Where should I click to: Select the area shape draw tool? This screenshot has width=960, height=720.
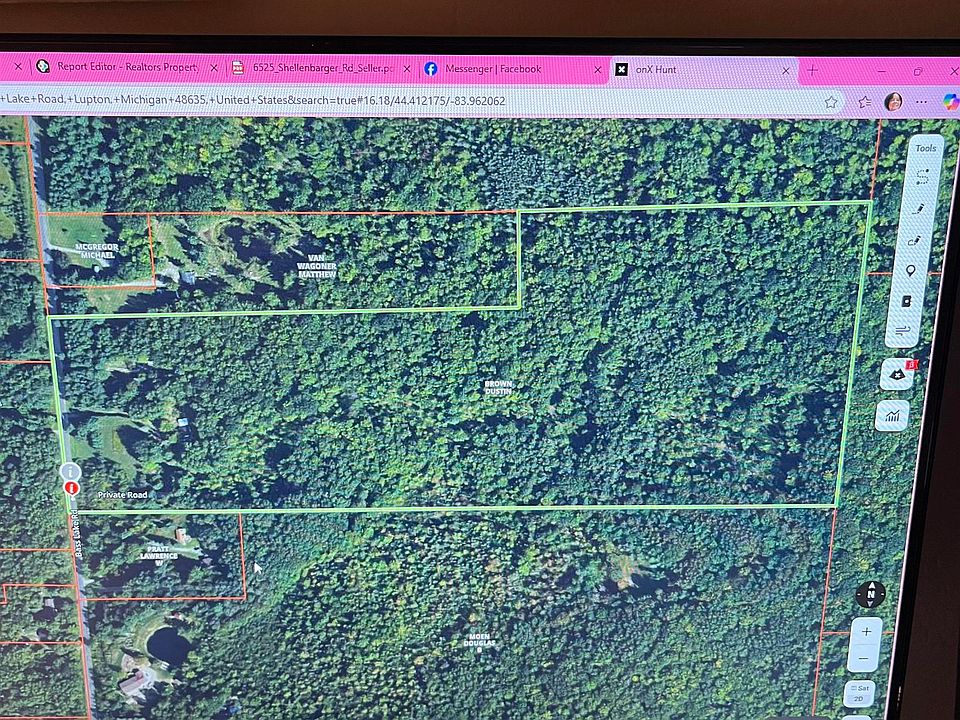pos(922,175)
